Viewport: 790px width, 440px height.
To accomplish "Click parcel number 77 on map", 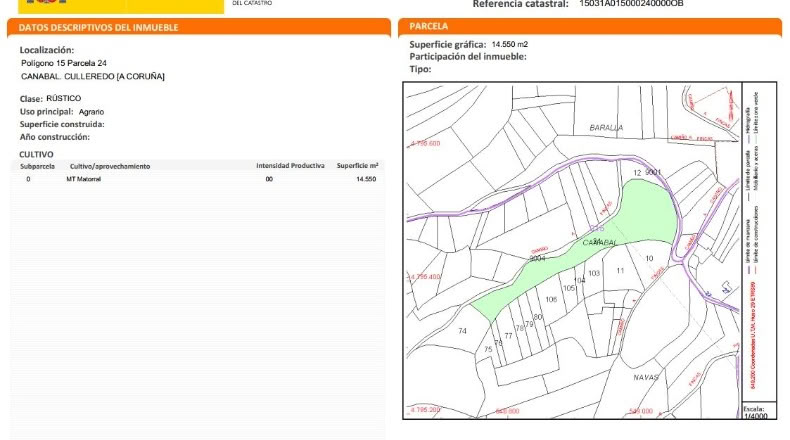I will point(508,336).
